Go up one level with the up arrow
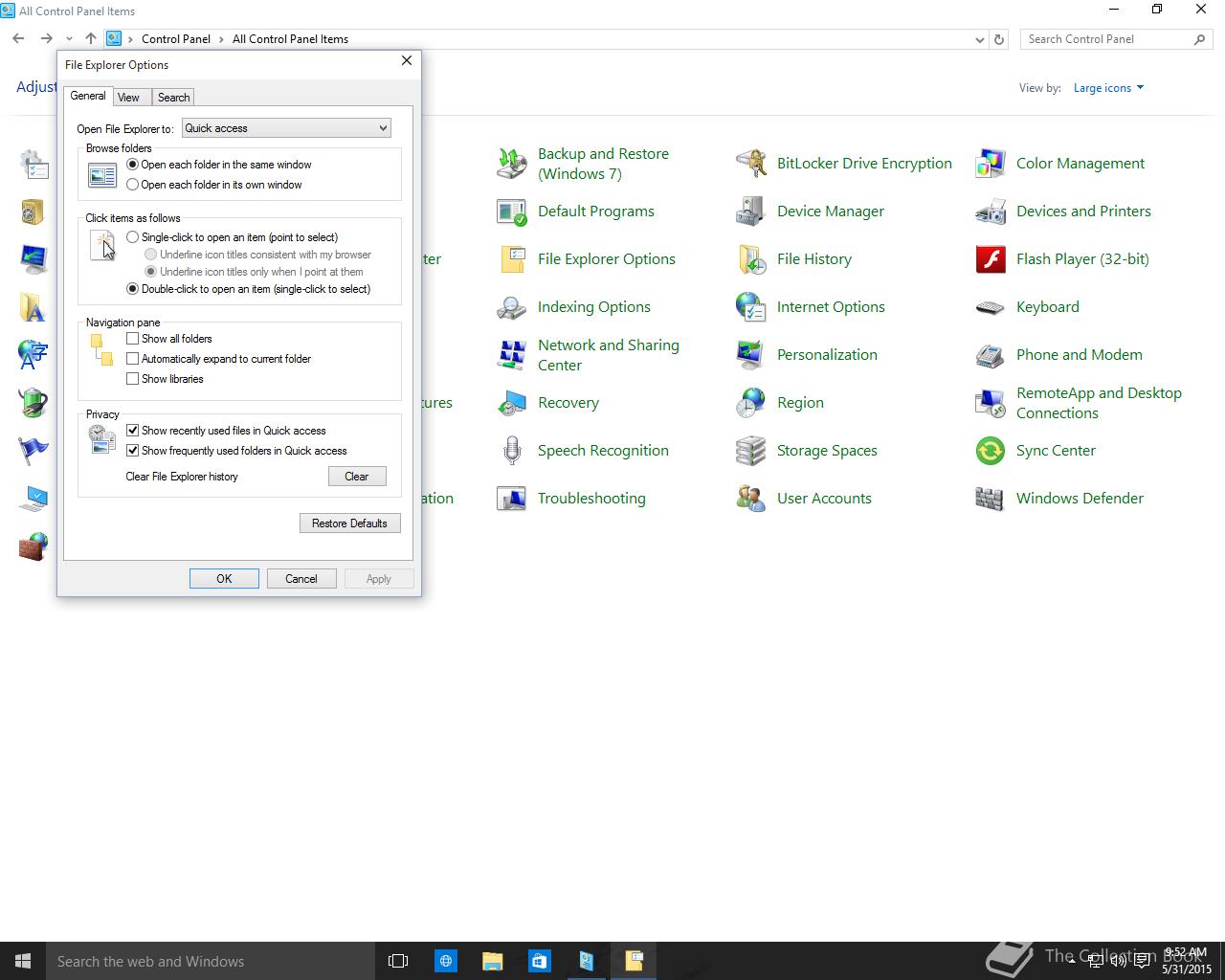Screen dimensions: 1225x980 (x=91, y=39)
